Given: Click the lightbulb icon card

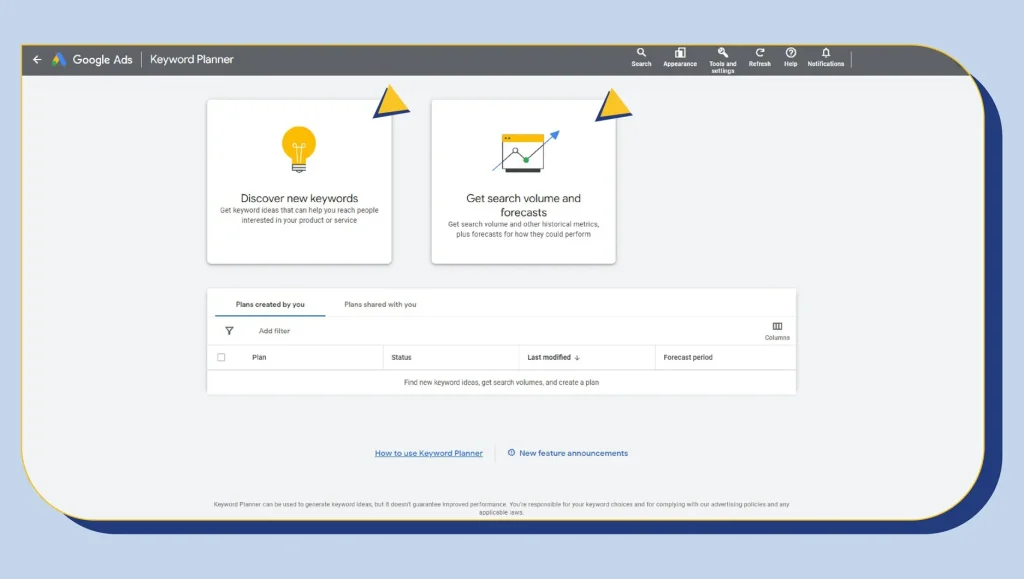Looking at the screenshot, I should 299,149.
